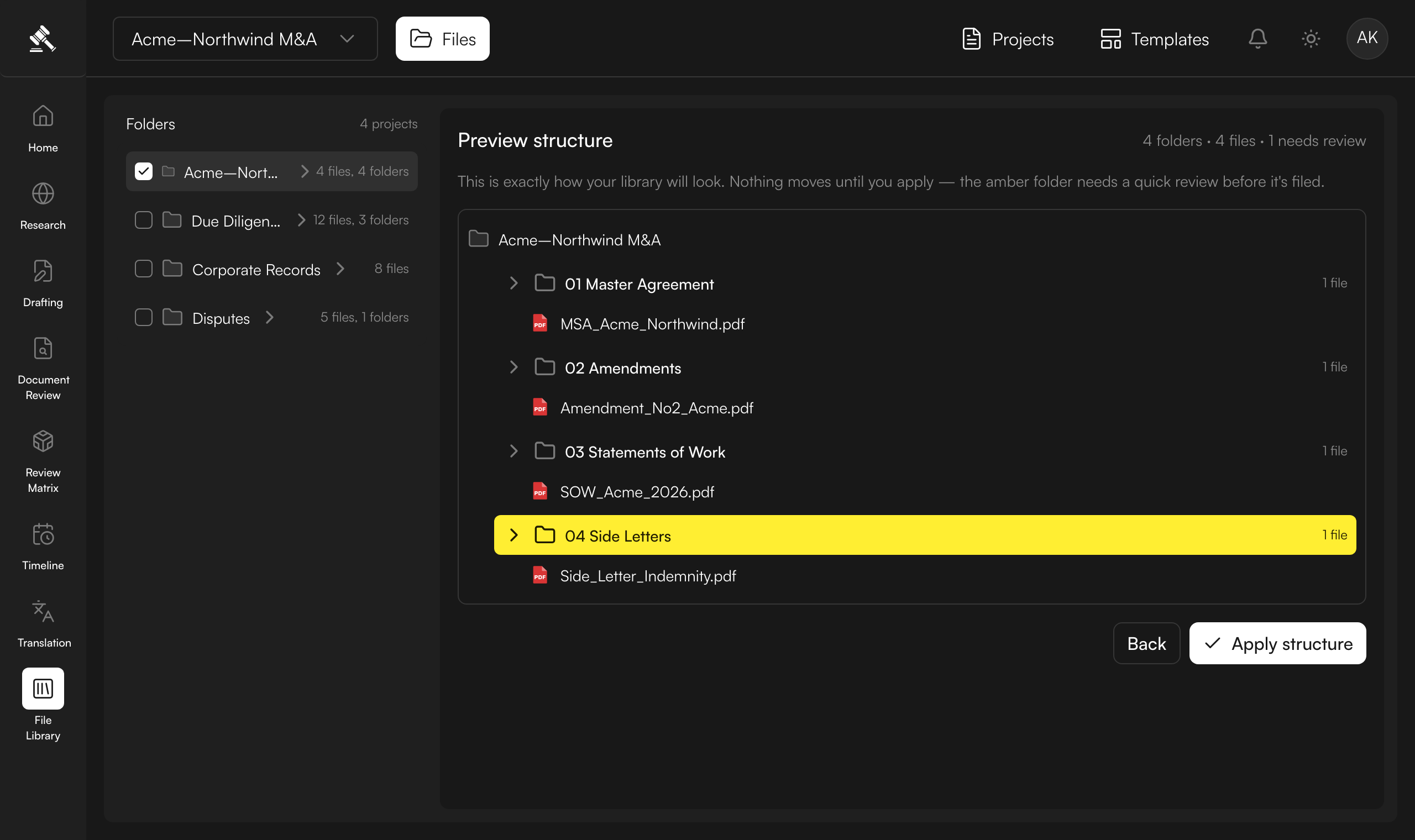Viewport: 1415px width, 840px height.
Task: Expand the Disputes chevron
Action: point(269,317)
